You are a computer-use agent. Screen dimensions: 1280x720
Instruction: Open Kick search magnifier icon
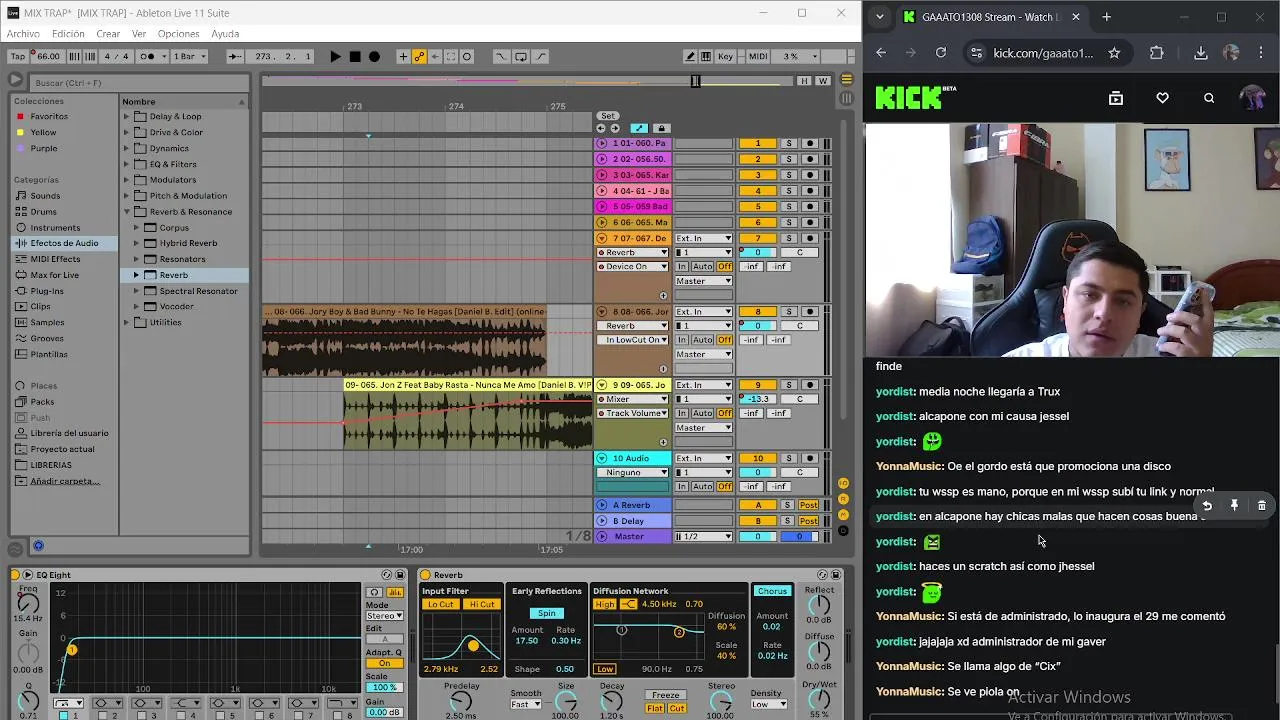(x=1209, y=98)
